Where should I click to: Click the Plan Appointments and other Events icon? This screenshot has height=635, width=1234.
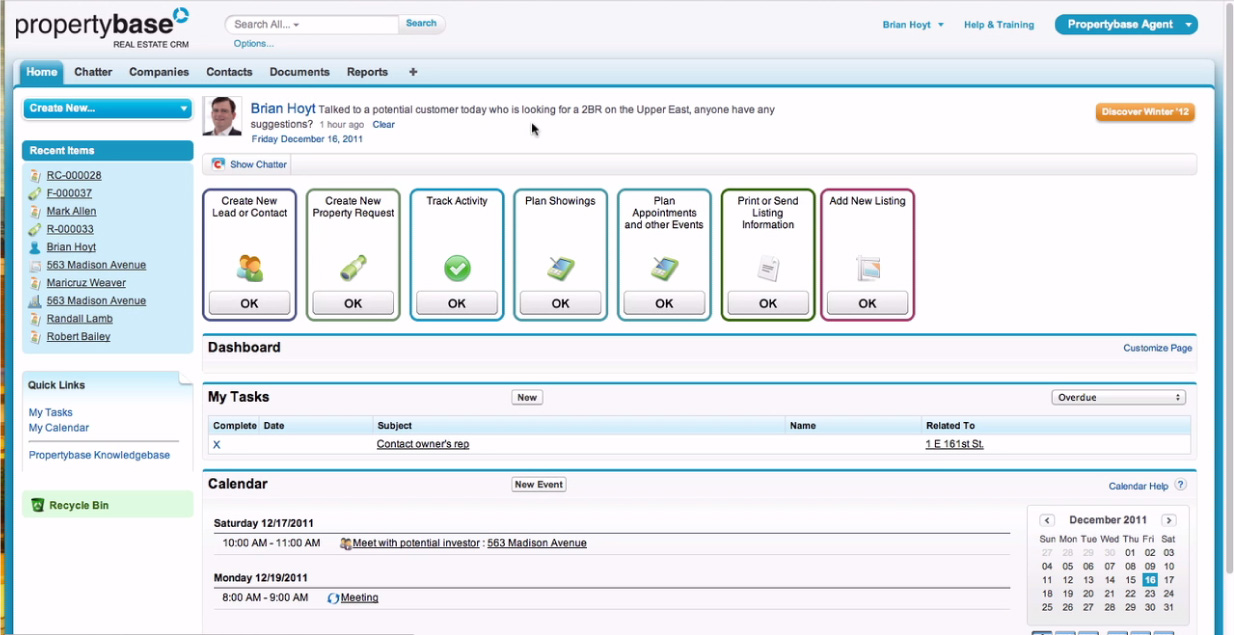tap(664, 268)
